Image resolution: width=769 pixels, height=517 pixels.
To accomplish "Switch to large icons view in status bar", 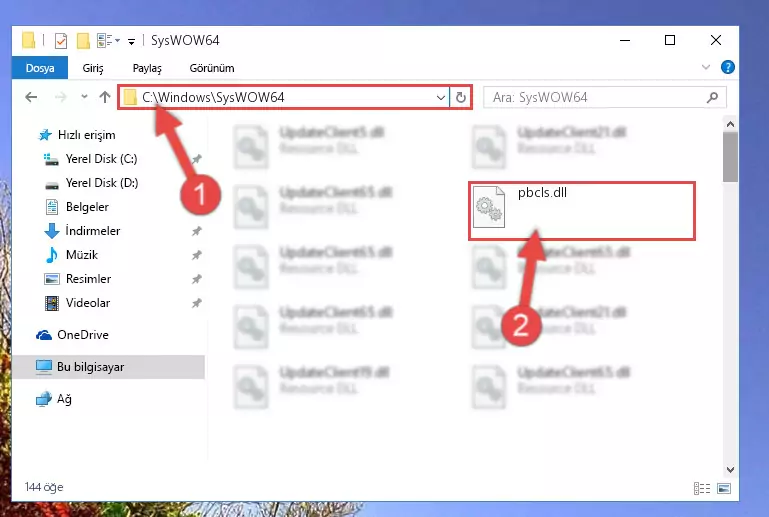I will [x=724, y=488].
